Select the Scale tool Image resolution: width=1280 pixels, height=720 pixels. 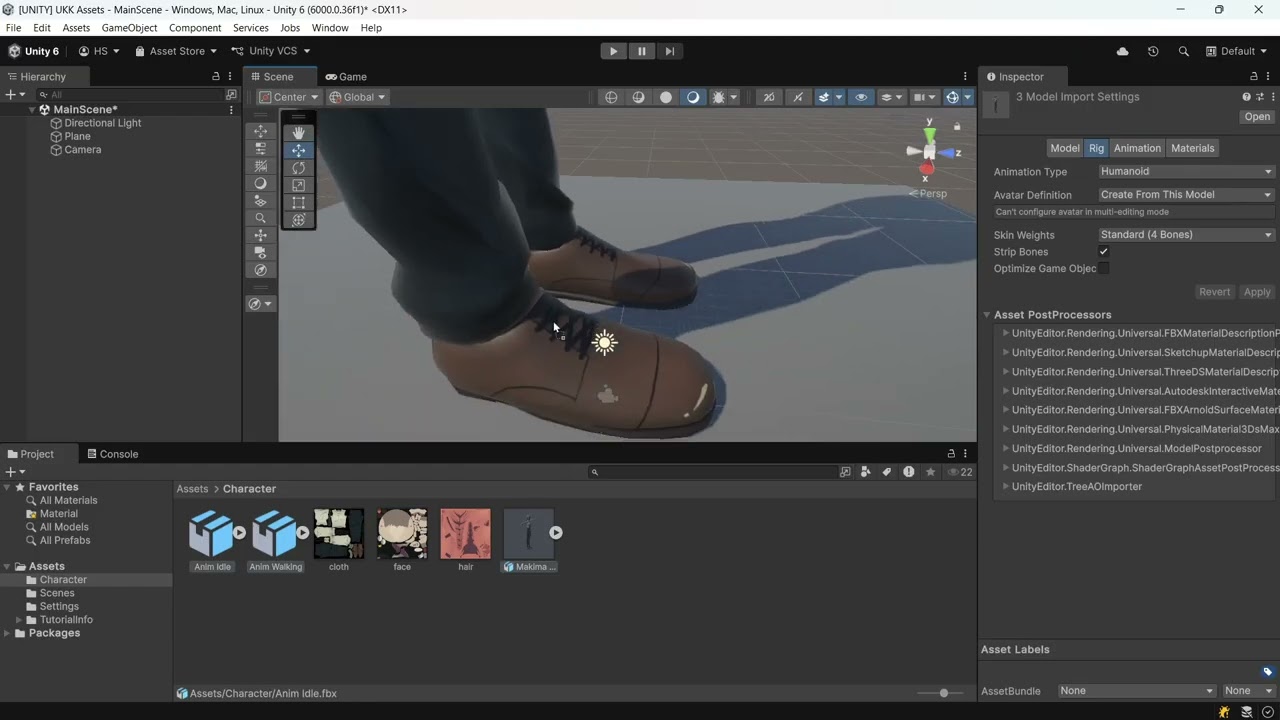point(298,185)
